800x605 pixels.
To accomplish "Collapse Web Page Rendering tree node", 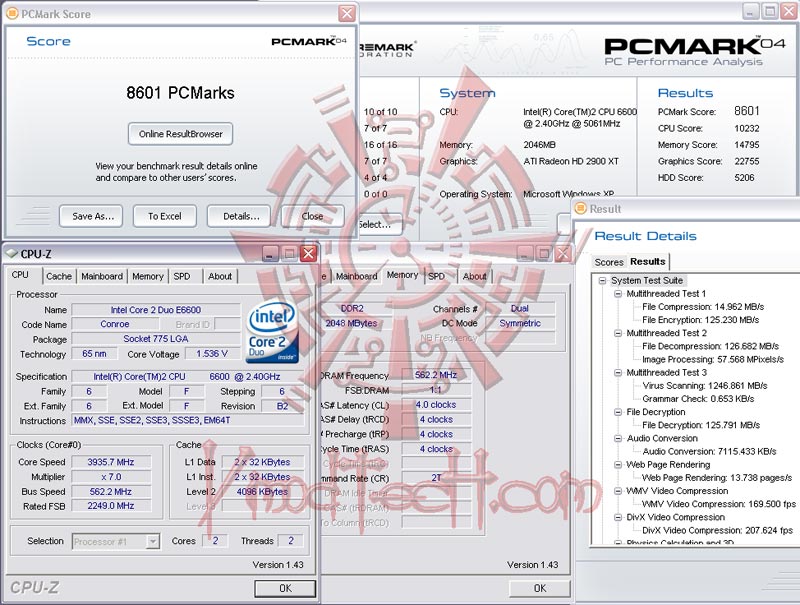I will pyautogui.click(x=618, y=465).
